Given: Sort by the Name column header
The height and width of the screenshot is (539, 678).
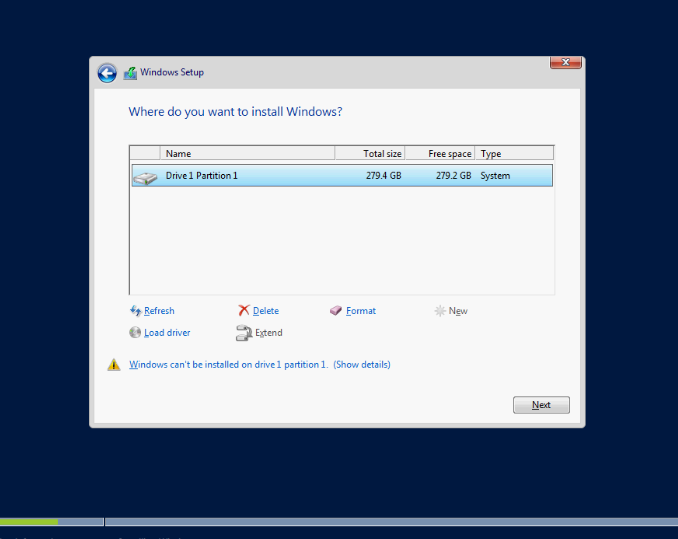Looking at the screenshot, I should 247,153.
